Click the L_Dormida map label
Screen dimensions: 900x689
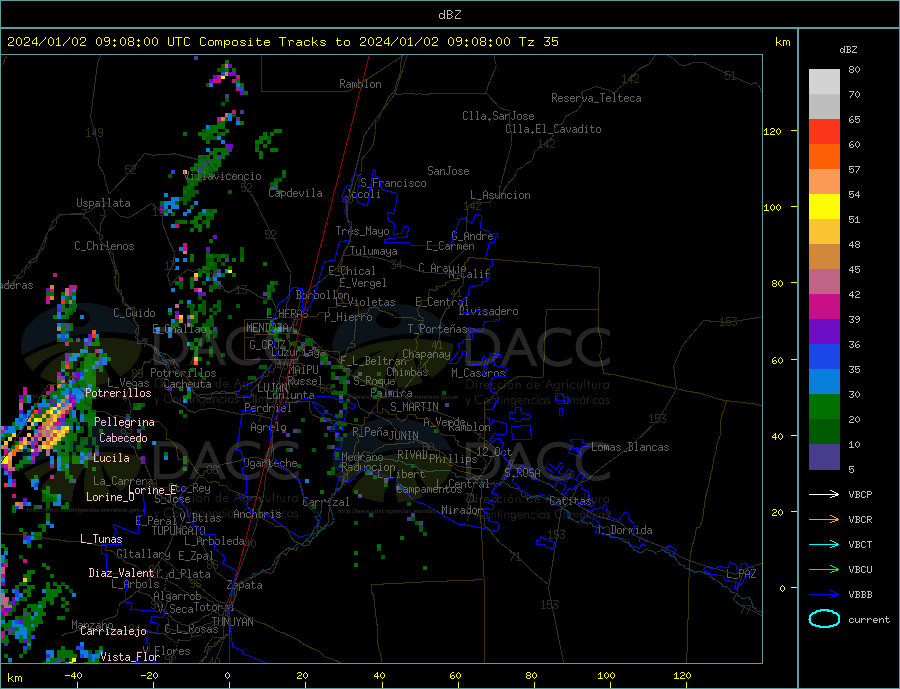(626, 530)
